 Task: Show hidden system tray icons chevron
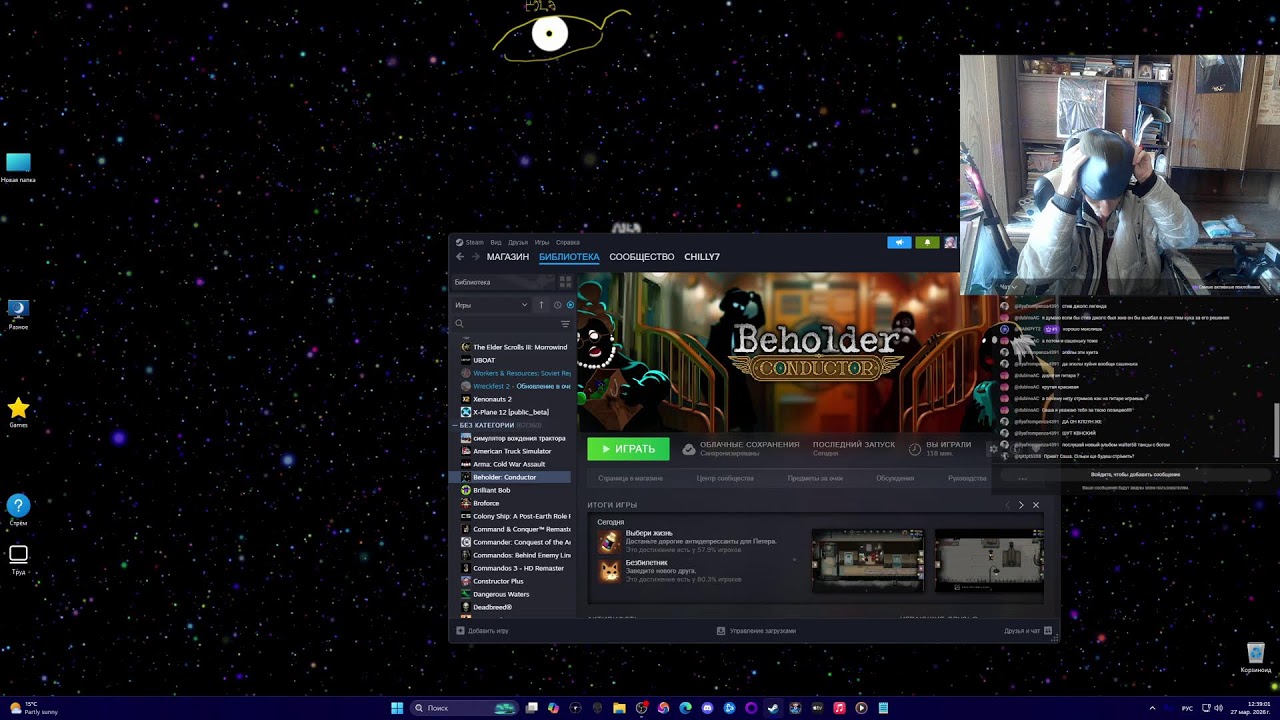[x=1152, y=708]
